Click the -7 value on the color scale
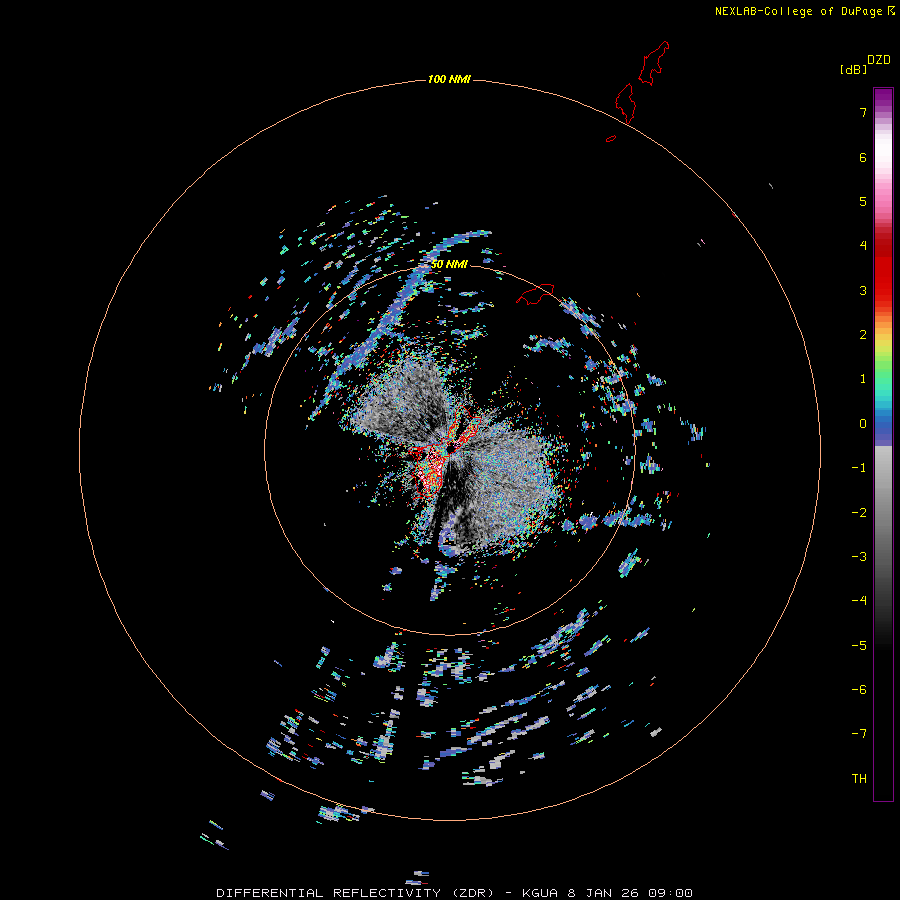Image resolution: width=900 pixels, height=900 pixels. pyautogui.click(x=859, y=734)
